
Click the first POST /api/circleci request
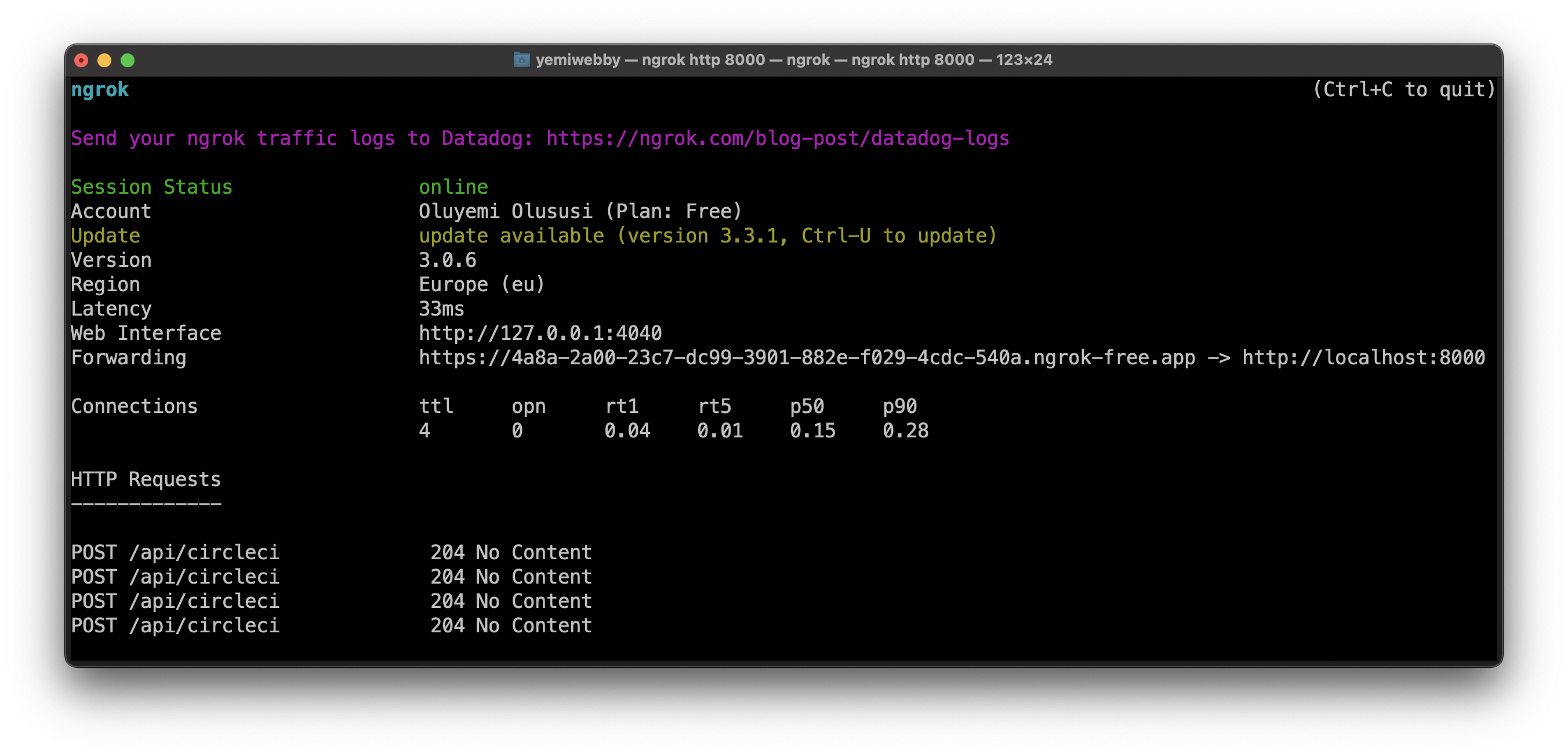coord(175,552)
